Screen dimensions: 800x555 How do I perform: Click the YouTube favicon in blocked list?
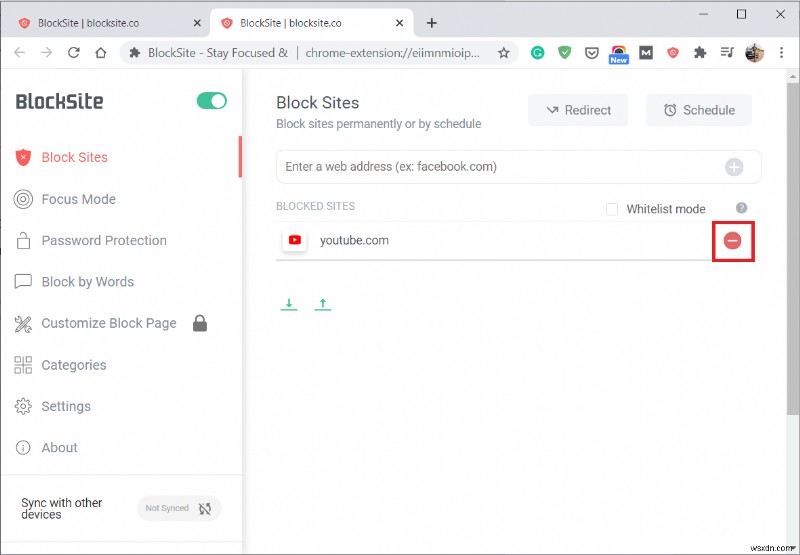coord(294,240)
